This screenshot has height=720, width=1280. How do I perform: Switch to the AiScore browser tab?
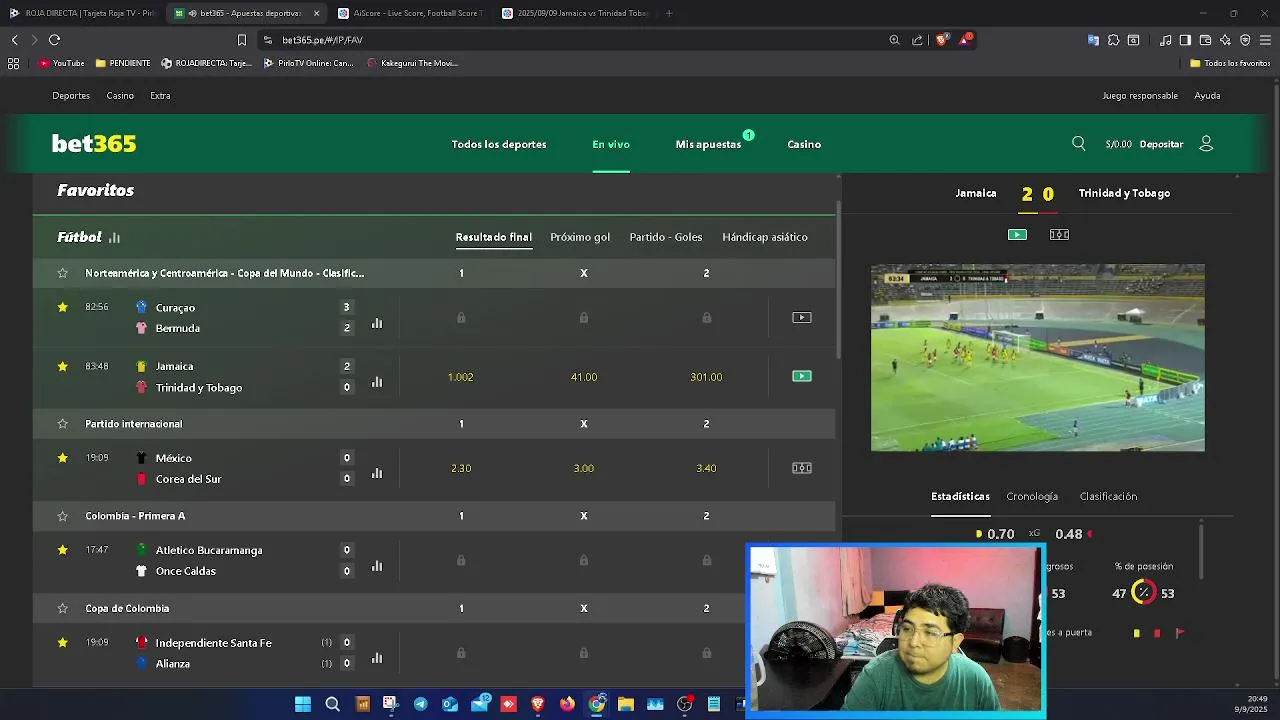coord(410,13)
